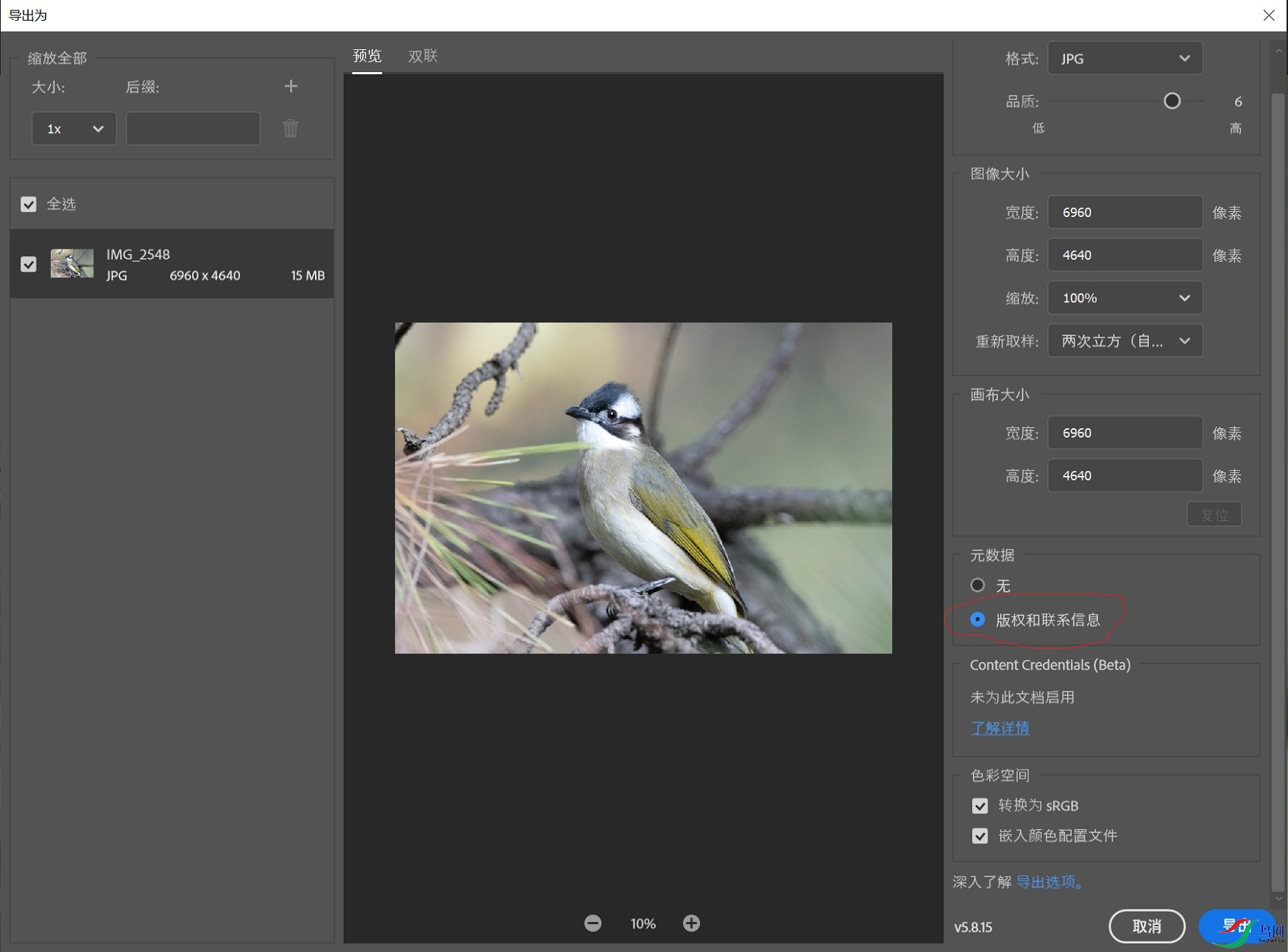Uncheck the IMG_2548 file checkbox
1288x952 pixels.
pyautogui.click(x=29, y=264)
